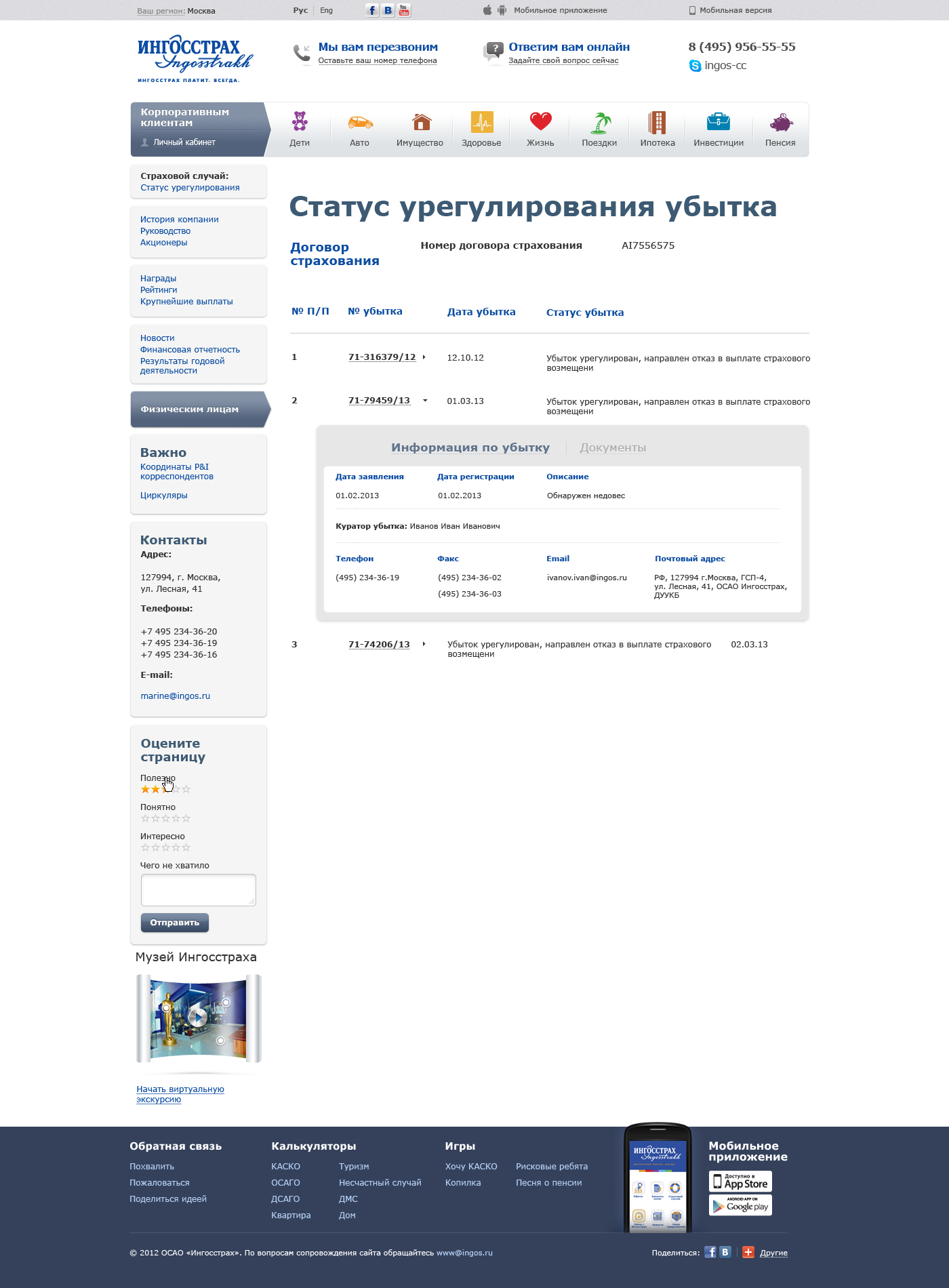The height and width of the screenshot is (1288, 949).
Task: Switch language to Рус
Action: (300, 10)
